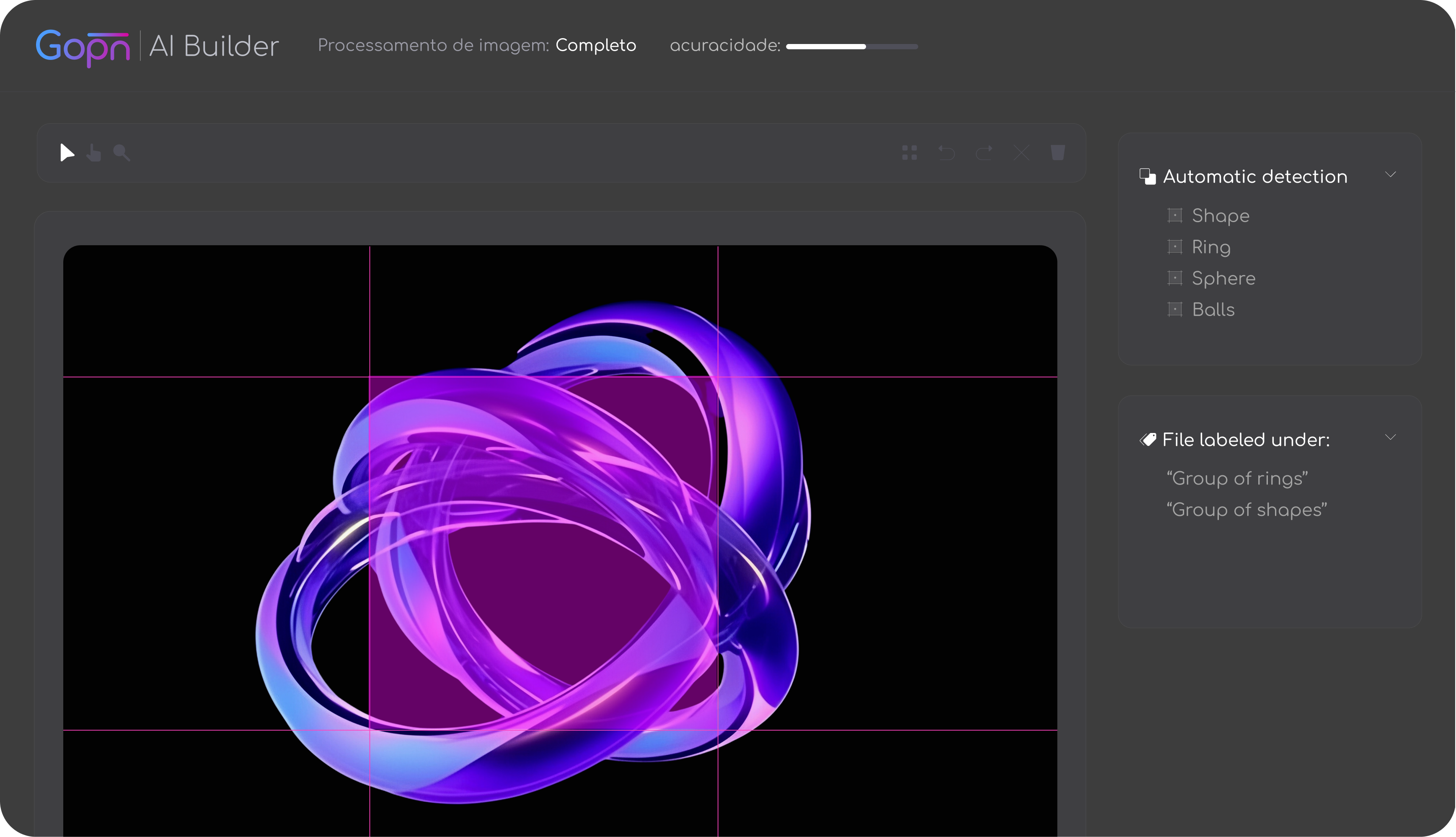Select the arrow pointer tool

tap(67, 153)
